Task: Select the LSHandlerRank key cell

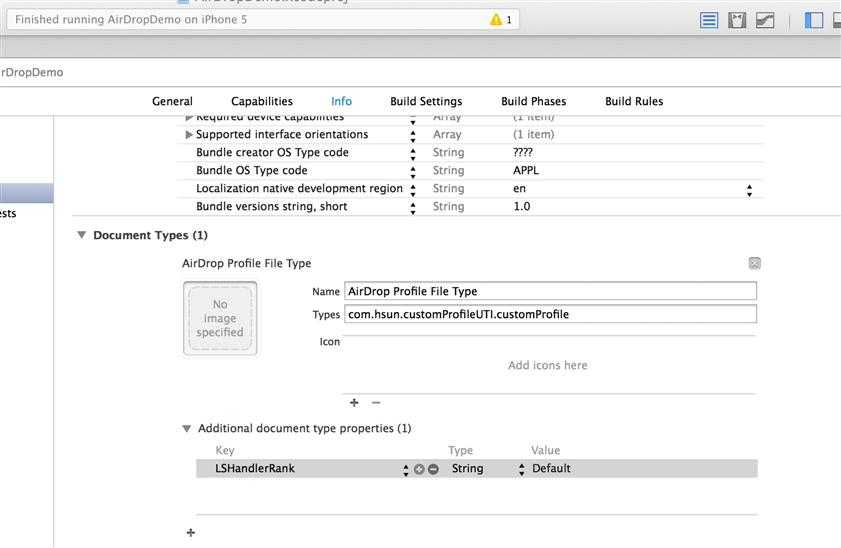Action: (255, 469)
